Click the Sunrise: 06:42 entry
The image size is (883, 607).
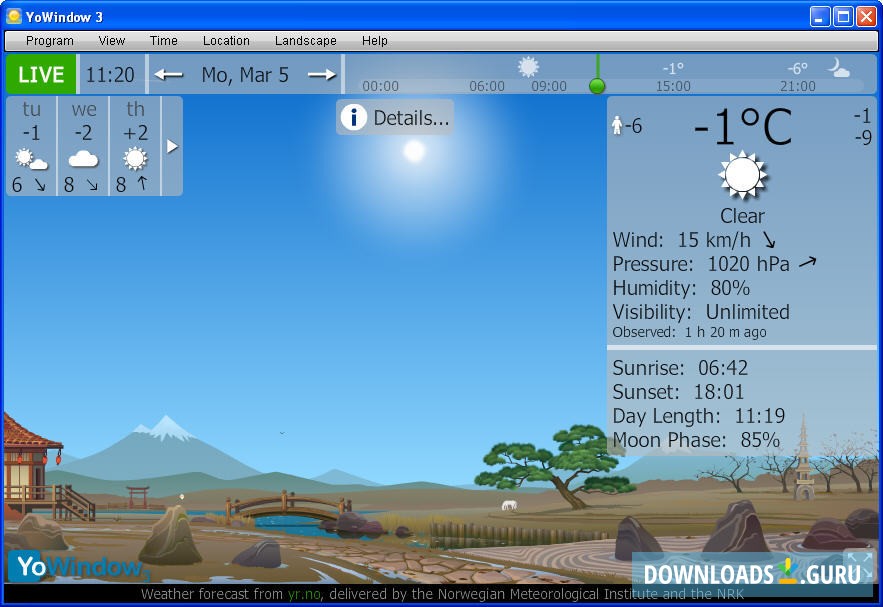[x=680, y=368]
